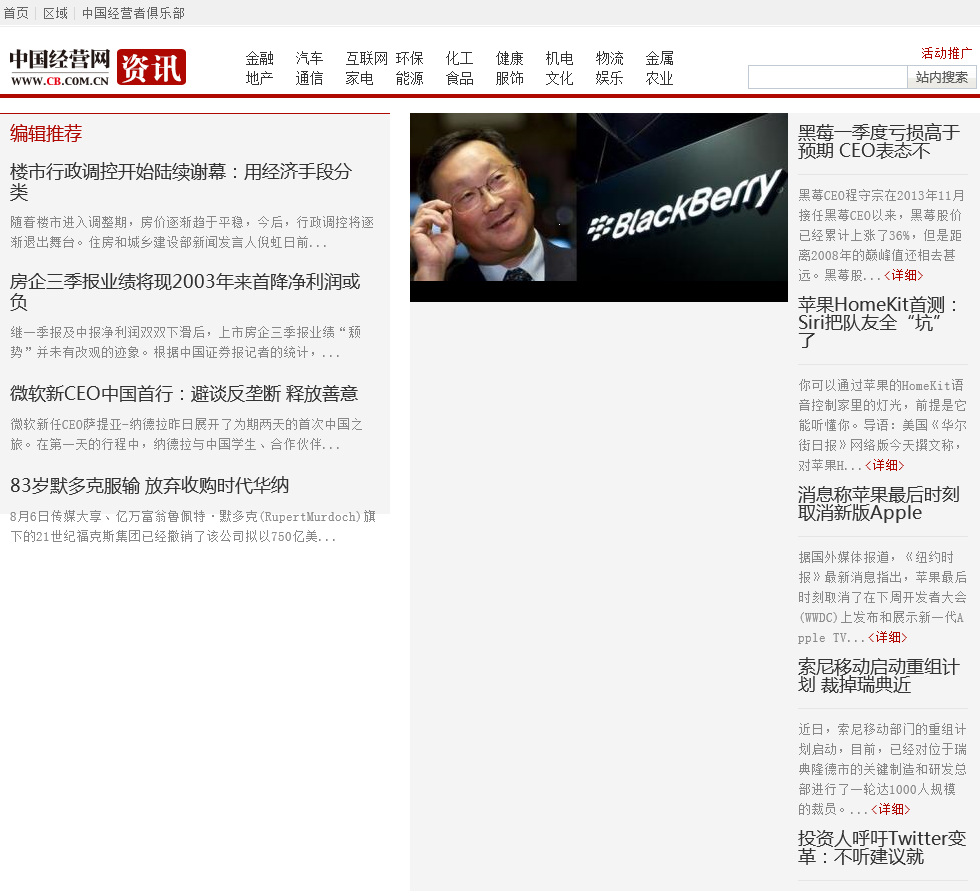This screenshot has width=980, height=891.
Task: Open the 区域 link in top bar
Action: click(x=55, y=13)
